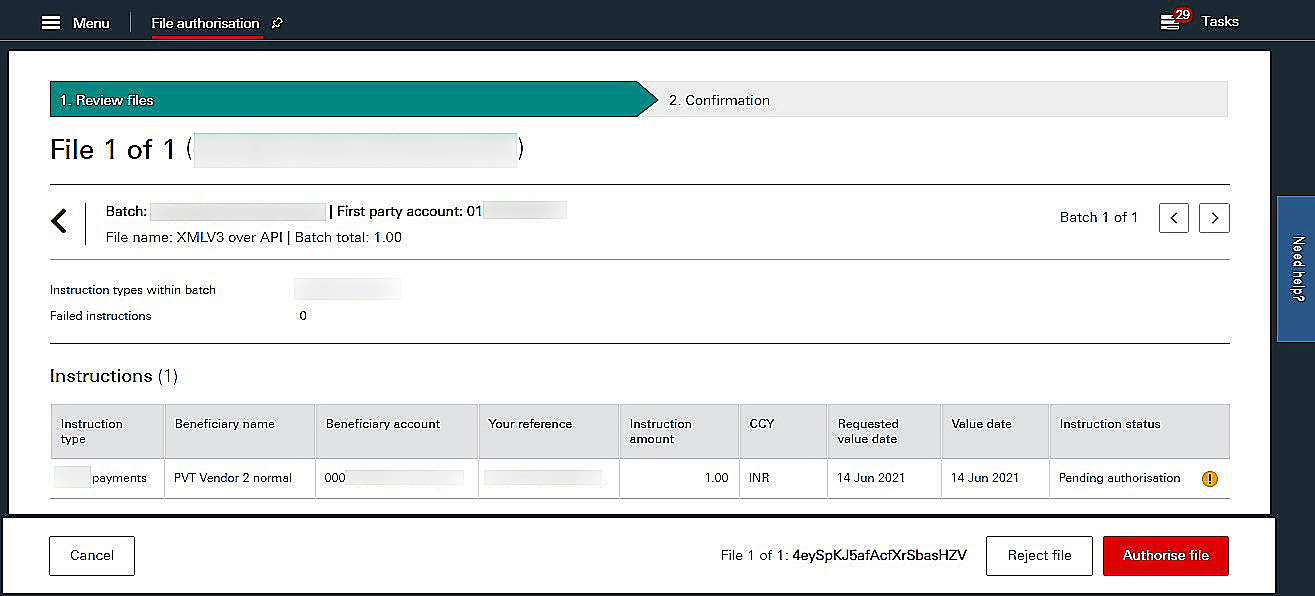This screenshot has width=1315, height=596.
Task: Click the Instruction status column header
Action: click(1112, 423)
